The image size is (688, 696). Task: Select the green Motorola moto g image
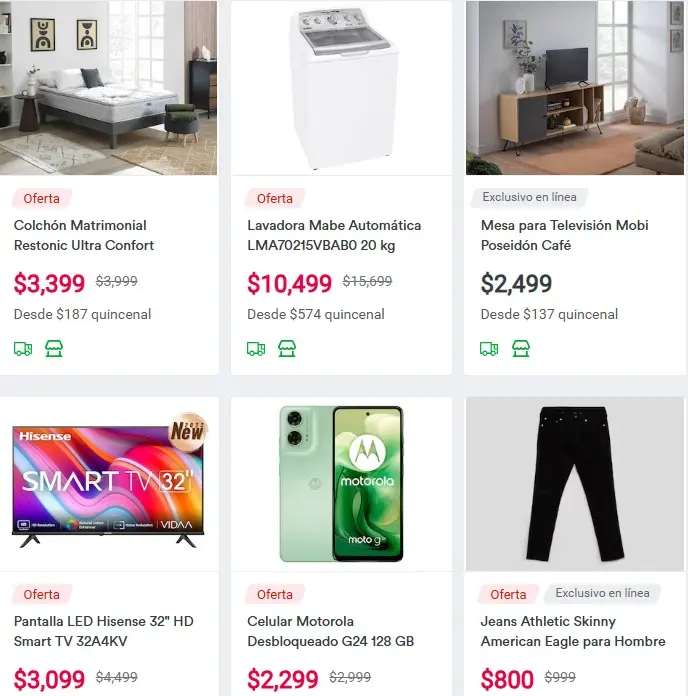pyautogui.click(x=341, y=484)
